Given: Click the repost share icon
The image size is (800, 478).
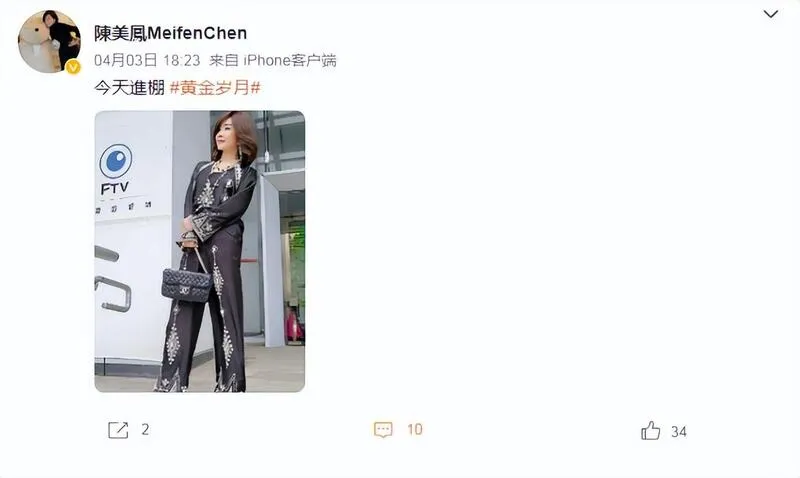Looking at the screenshot, I should 118,430.
